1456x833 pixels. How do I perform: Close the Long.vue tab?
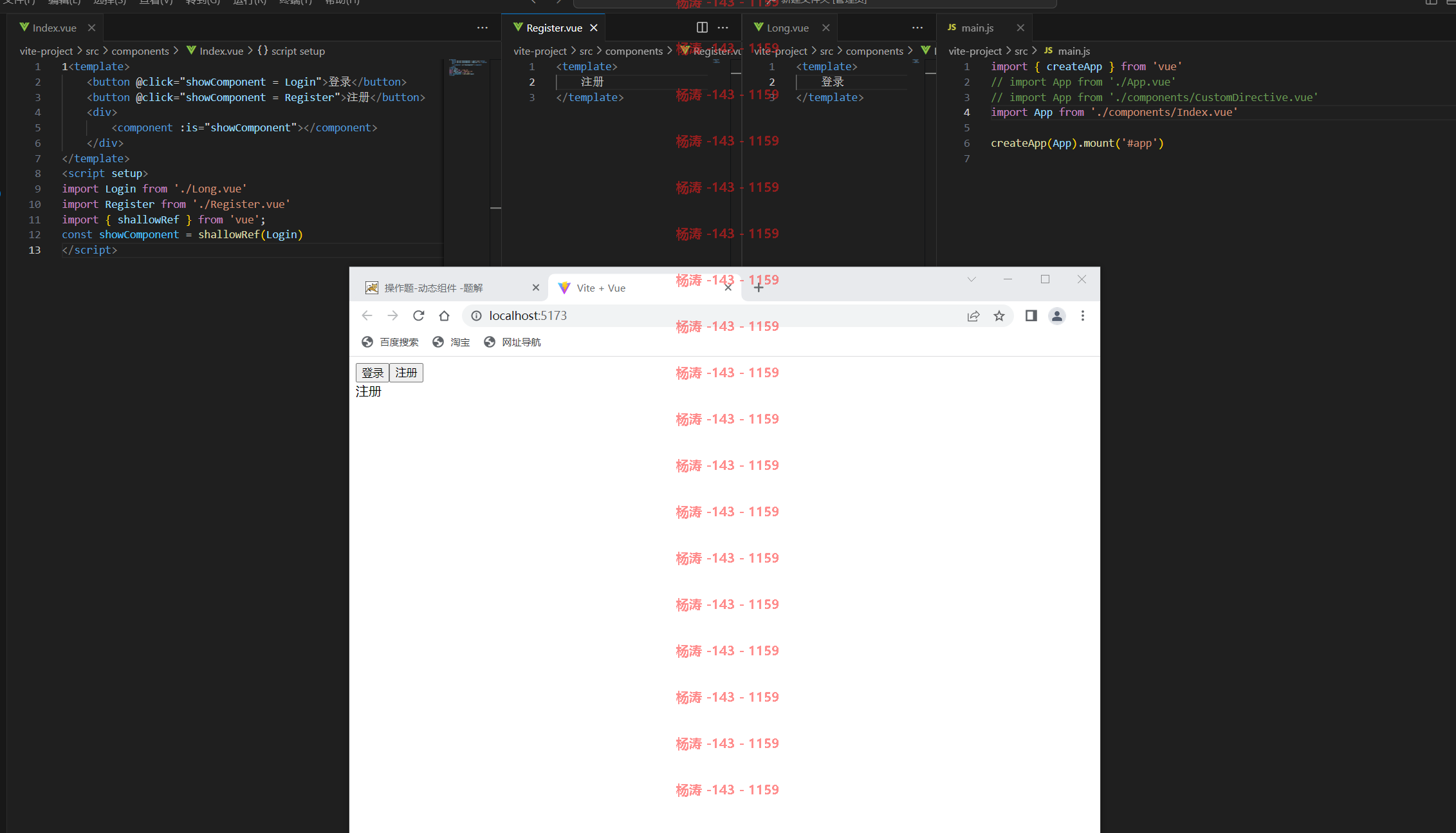[826, 28]
